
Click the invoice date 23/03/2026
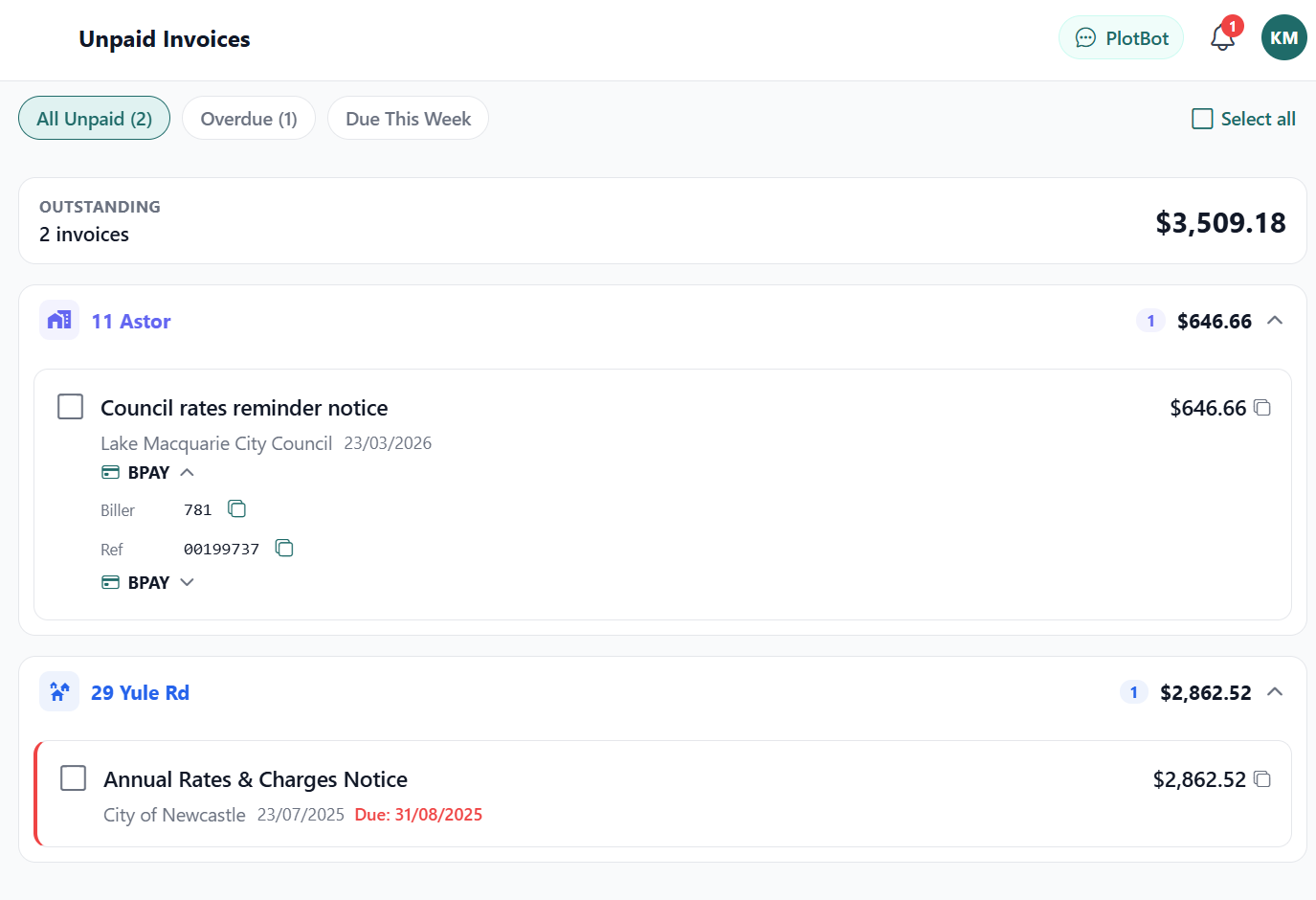point(388,443)
